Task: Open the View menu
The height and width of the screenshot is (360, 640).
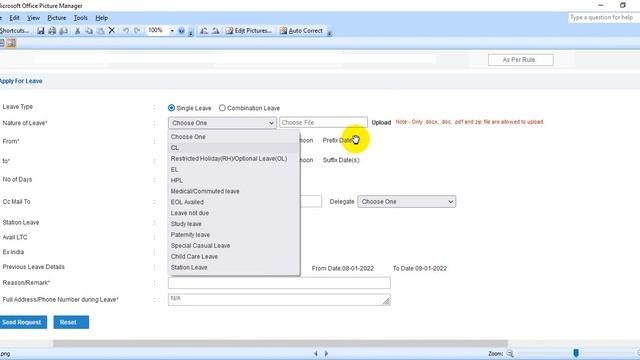Action: tap(33, 18)
